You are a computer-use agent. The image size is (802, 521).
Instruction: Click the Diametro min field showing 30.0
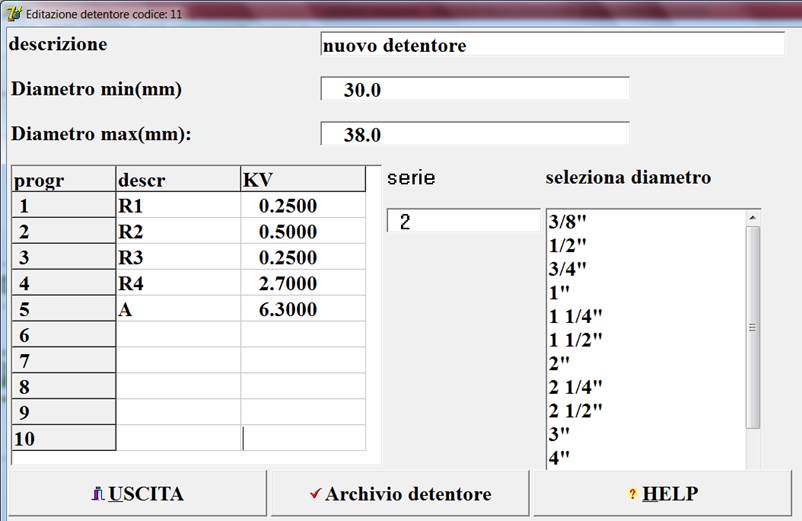click(475, 89)
